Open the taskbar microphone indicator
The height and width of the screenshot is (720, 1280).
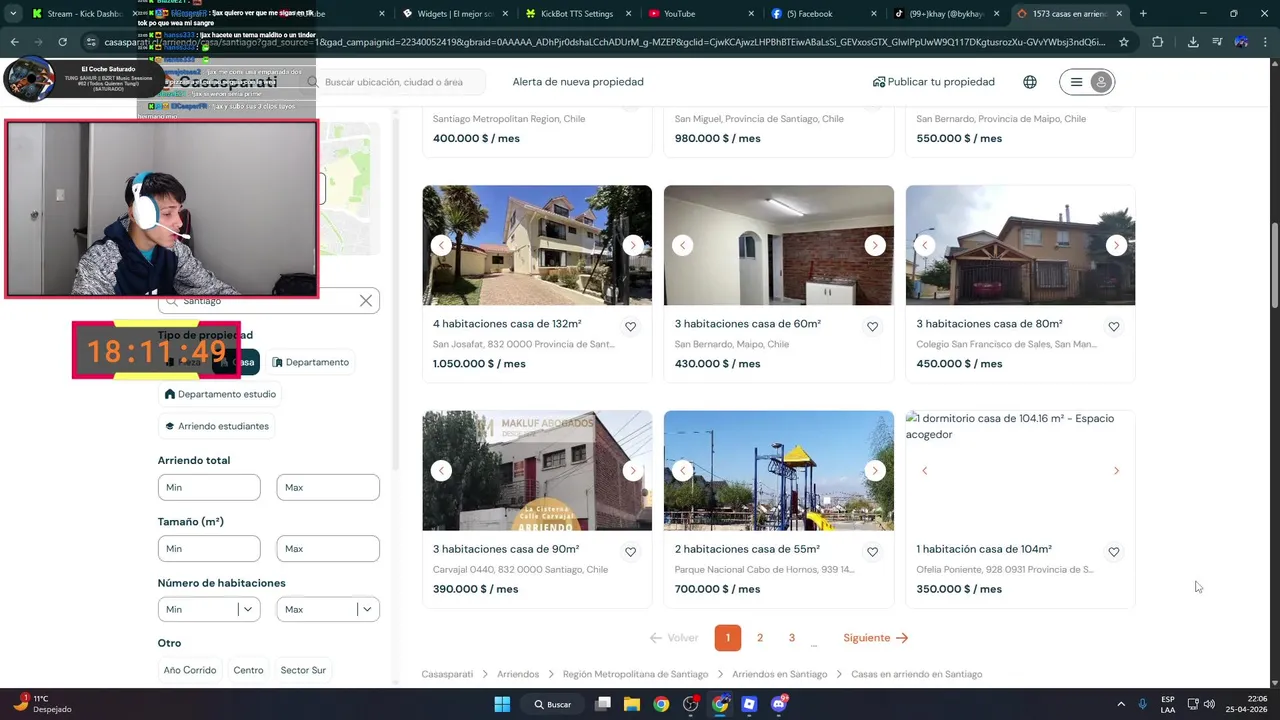1142,704
